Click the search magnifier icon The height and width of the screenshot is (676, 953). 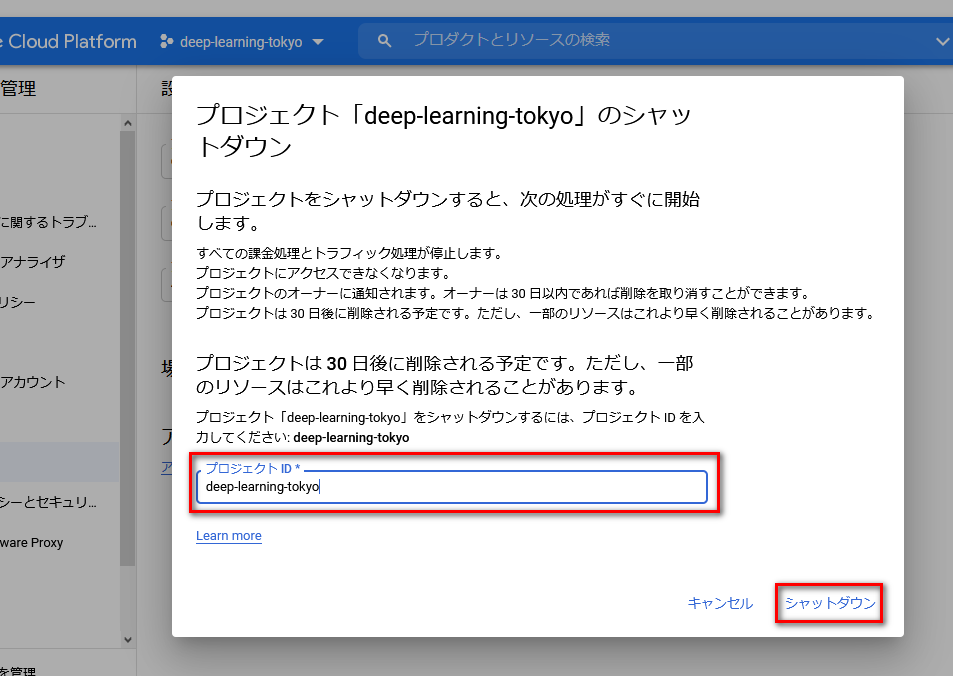click(384, 41)
